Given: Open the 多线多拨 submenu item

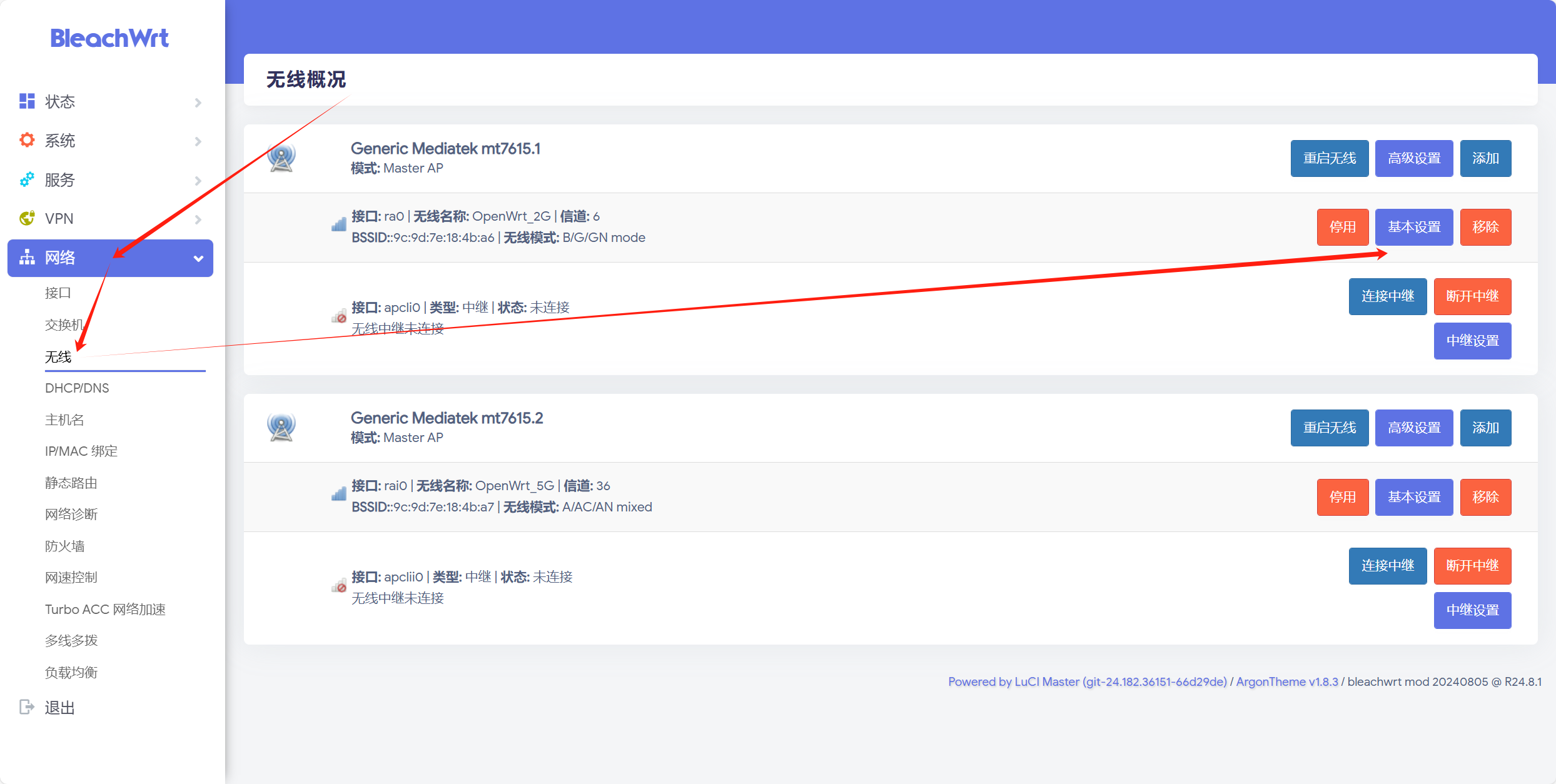Looking at the screenshot, I should coord(71,640).
